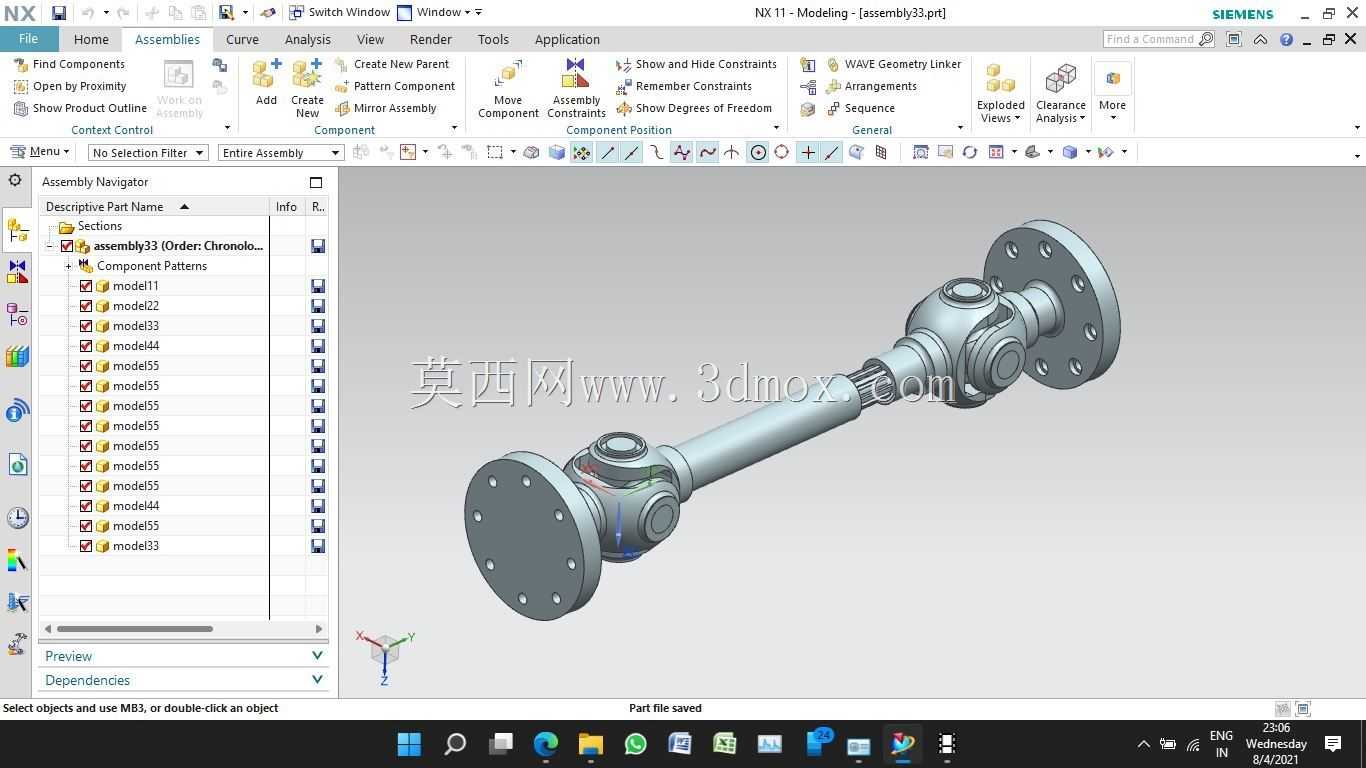
Task: Toggle the assembly33 root checkbox
Action: click(x=67, y=246)
